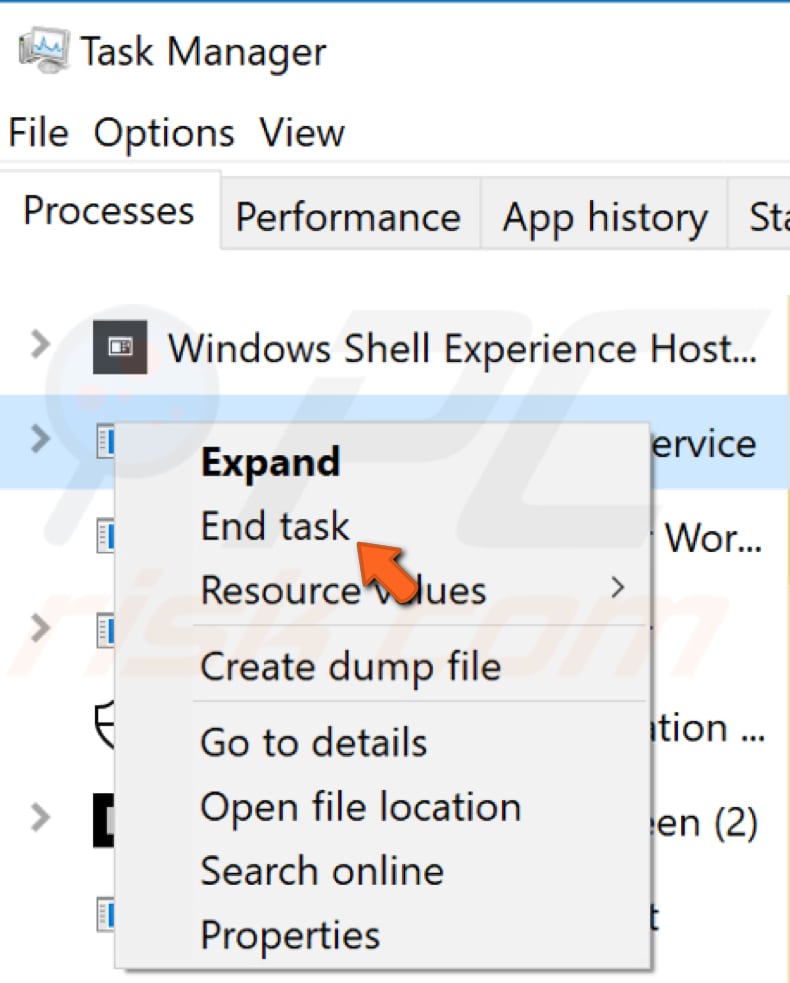Image resolution: width=790 pixels, height=983 pixels.
Task: Click Search online in the context menu
Action: pyautogui.click(x=321, y=871)
